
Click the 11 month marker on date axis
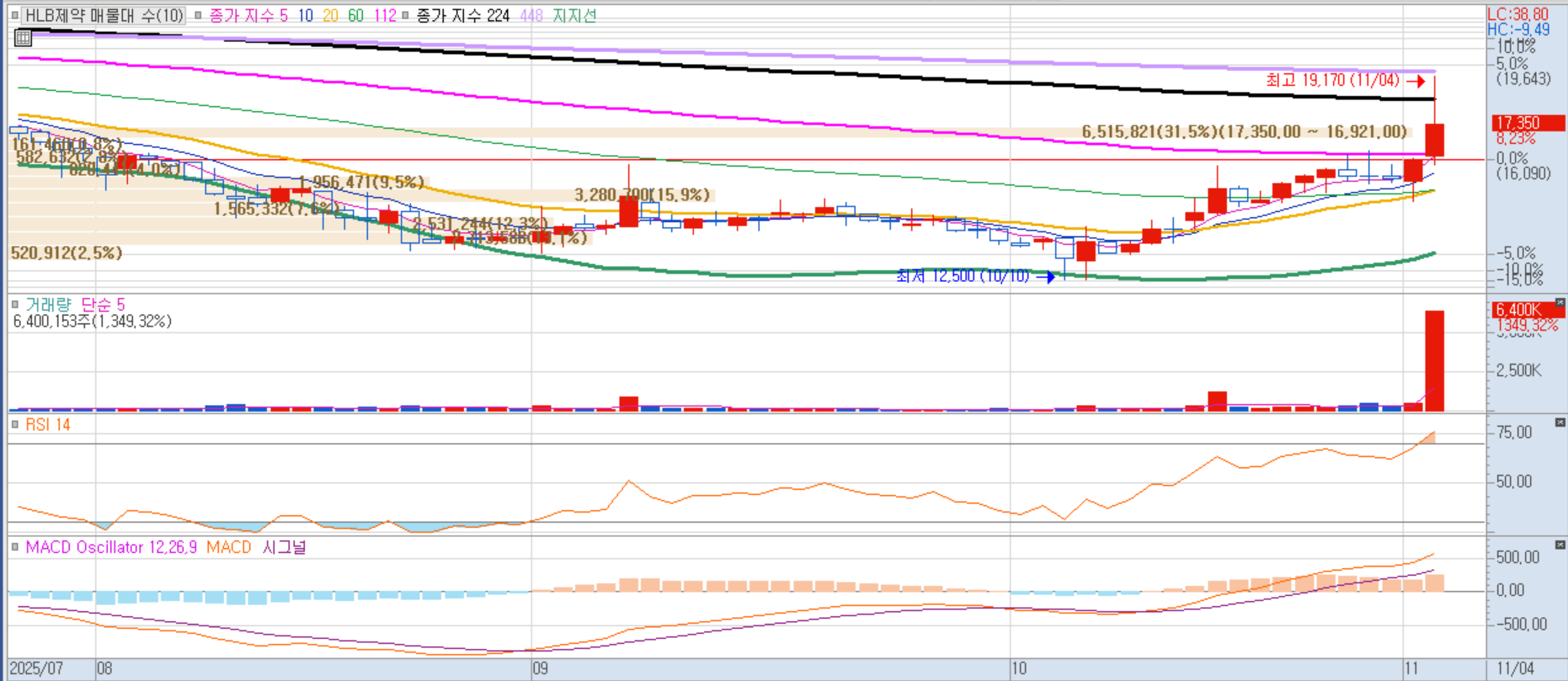pos(1411,668)
